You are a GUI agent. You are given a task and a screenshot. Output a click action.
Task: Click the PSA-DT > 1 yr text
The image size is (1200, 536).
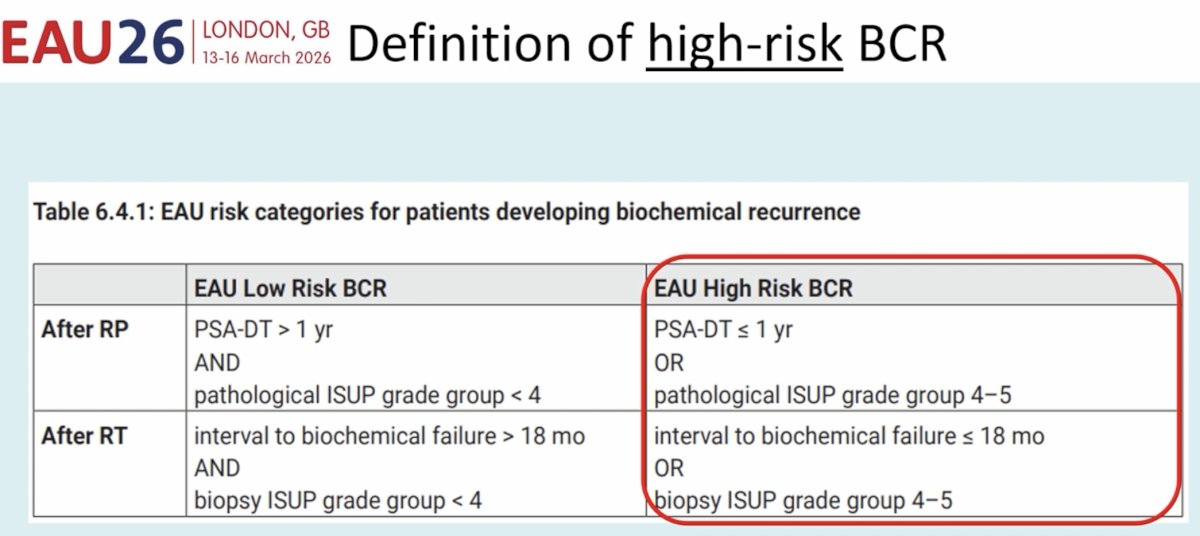(x=263, y=329)
